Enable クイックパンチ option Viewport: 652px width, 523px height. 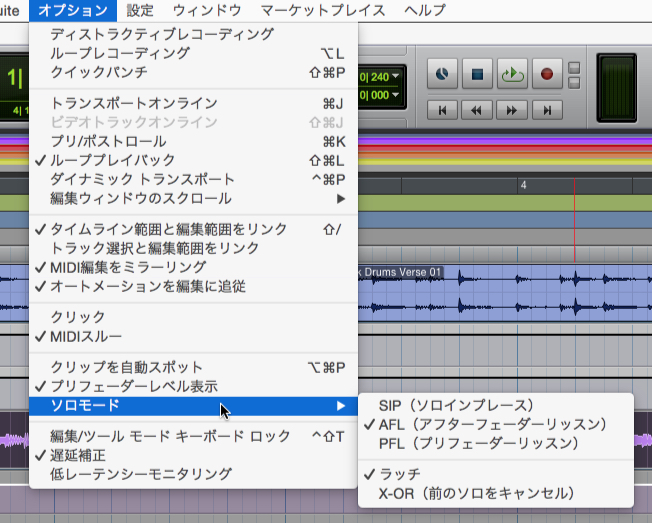click(x=193, y=72)
